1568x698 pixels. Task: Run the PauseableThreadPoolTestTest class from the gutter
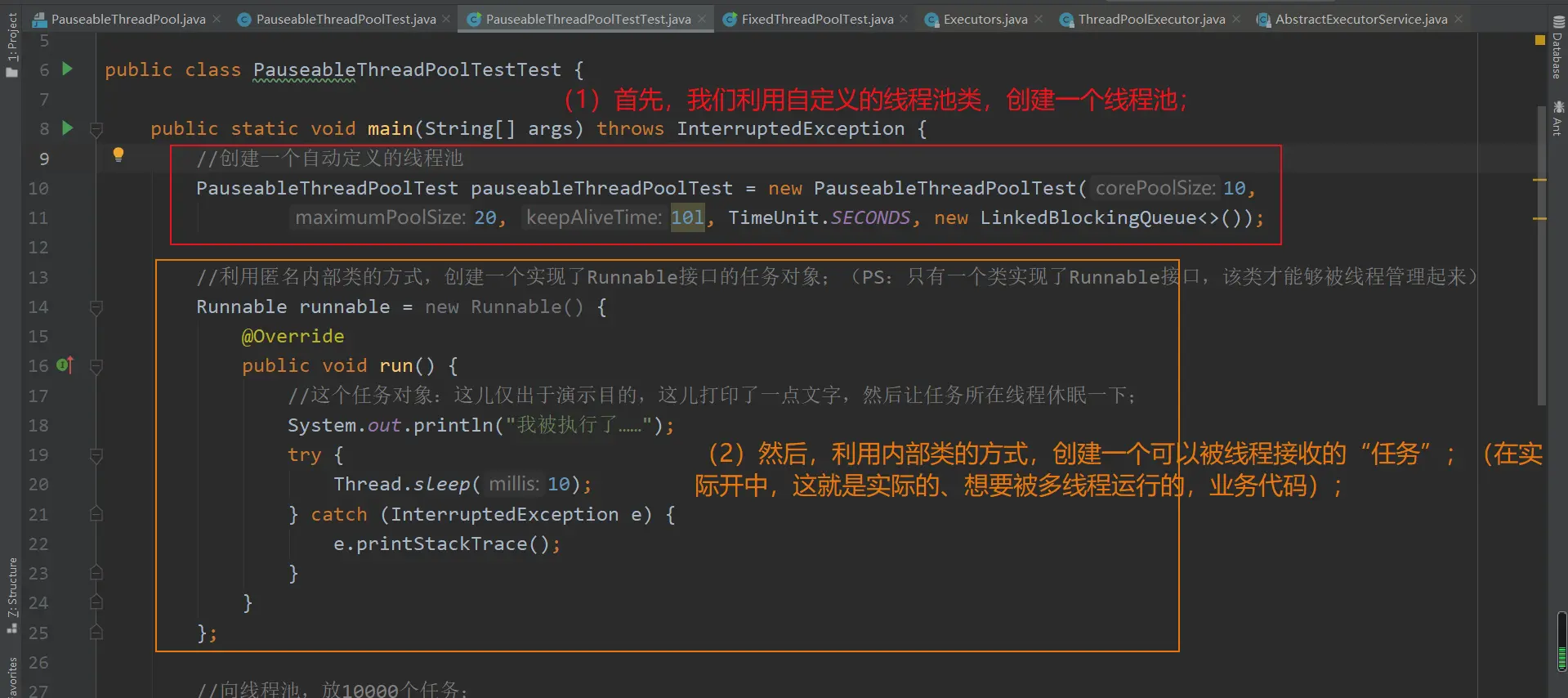pyautogui.click(x=68, y=69)
